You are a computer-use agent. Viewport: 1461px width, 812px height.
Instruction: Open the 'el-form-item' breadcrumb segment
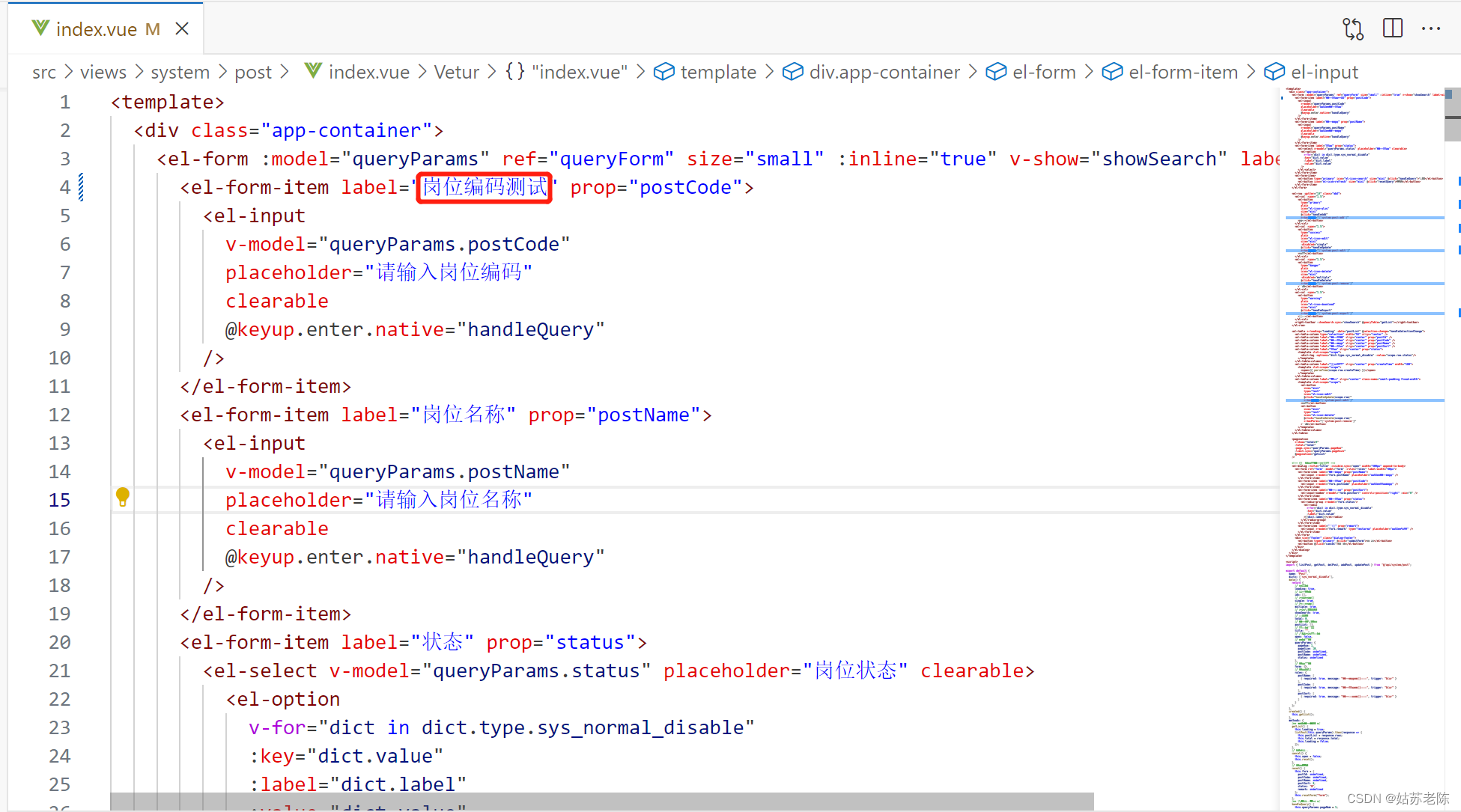click(x=1182, y=72)
